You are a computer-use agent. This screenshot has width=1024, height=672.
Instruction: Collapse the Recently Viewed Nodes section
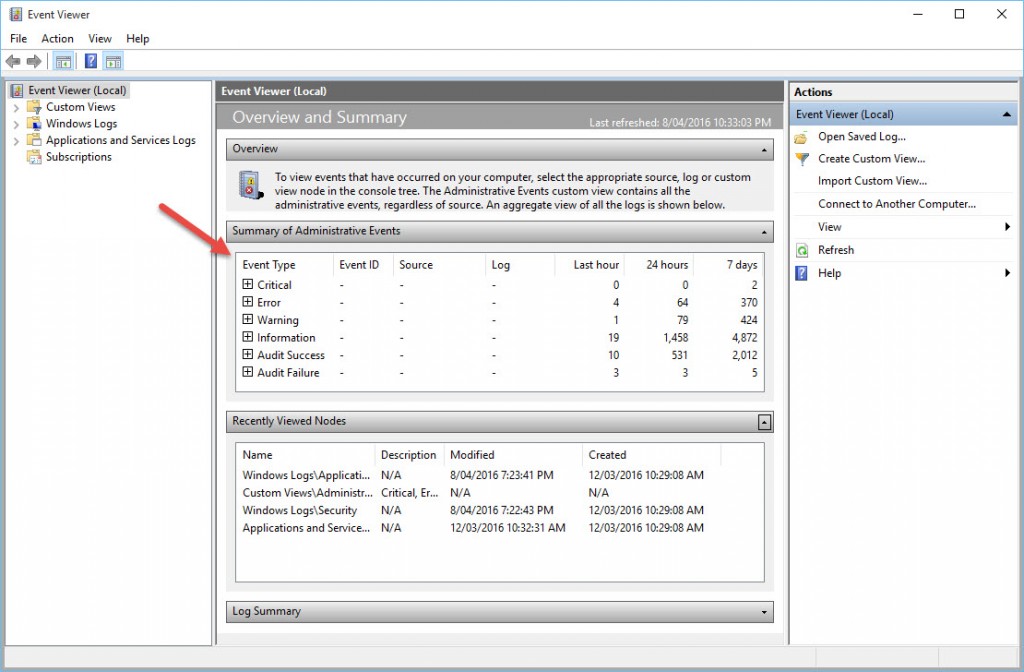coord(765,422)
